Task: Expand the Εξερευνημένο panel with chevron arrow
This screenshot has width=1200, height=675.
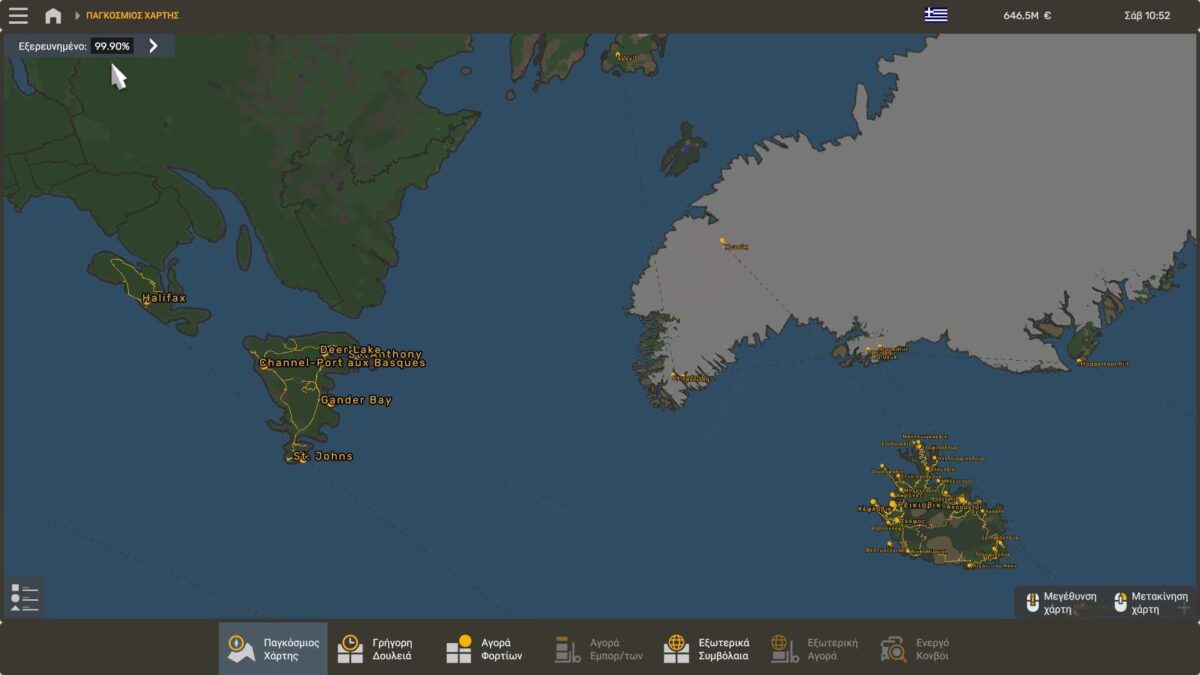Action: [153, 46]
